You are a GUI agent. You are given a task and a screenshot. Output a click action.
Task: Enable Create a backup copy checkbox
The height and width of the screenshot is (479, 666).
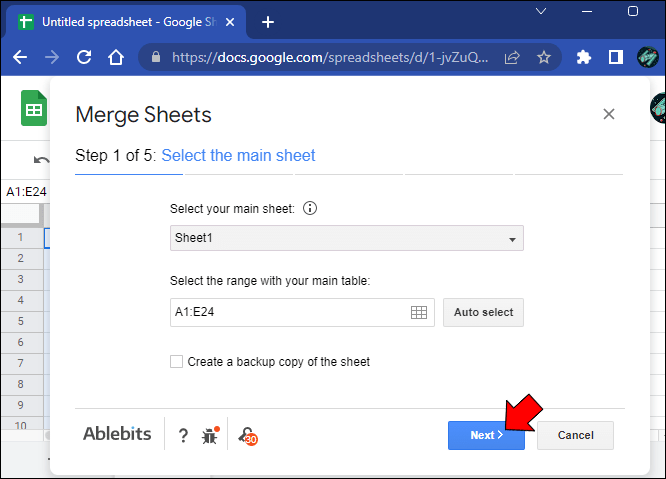click(177, 362)
